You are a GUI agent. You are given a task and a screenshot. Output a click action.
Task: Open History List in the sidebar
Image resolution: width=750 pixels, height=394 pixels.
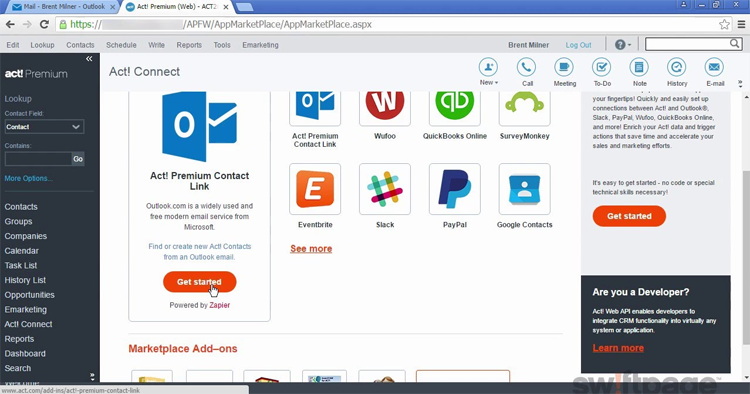coord(25,280)
